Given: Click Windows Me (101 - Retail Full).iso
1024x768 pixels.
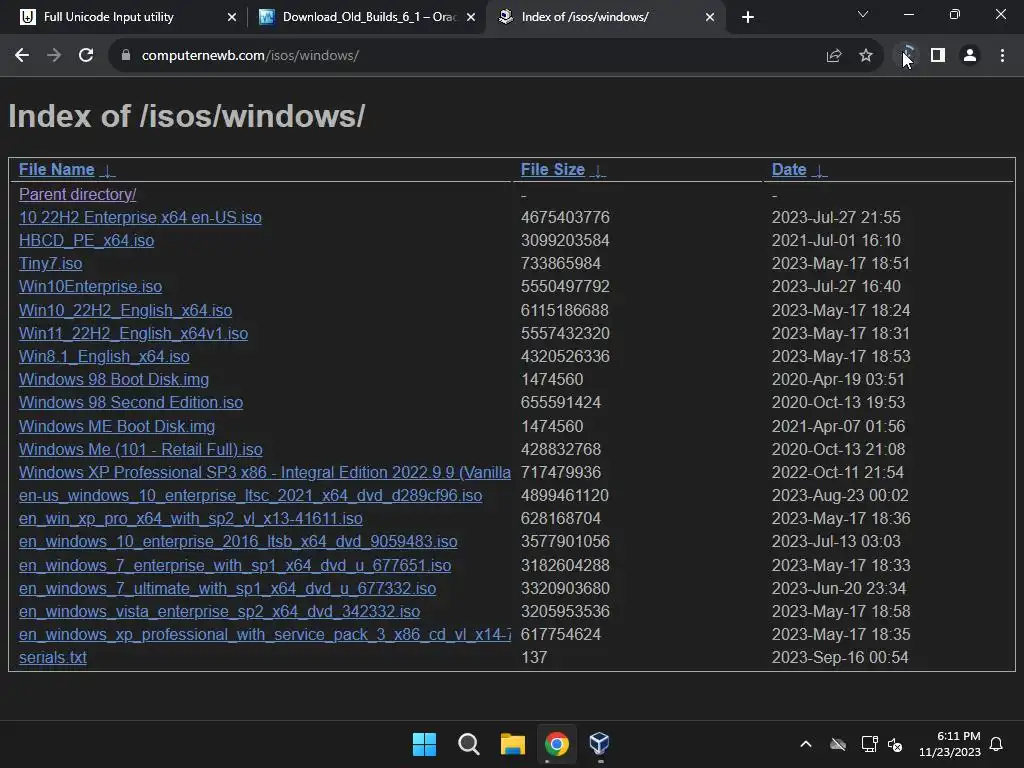Looking at the screenshot, I should tap(141, 449).
